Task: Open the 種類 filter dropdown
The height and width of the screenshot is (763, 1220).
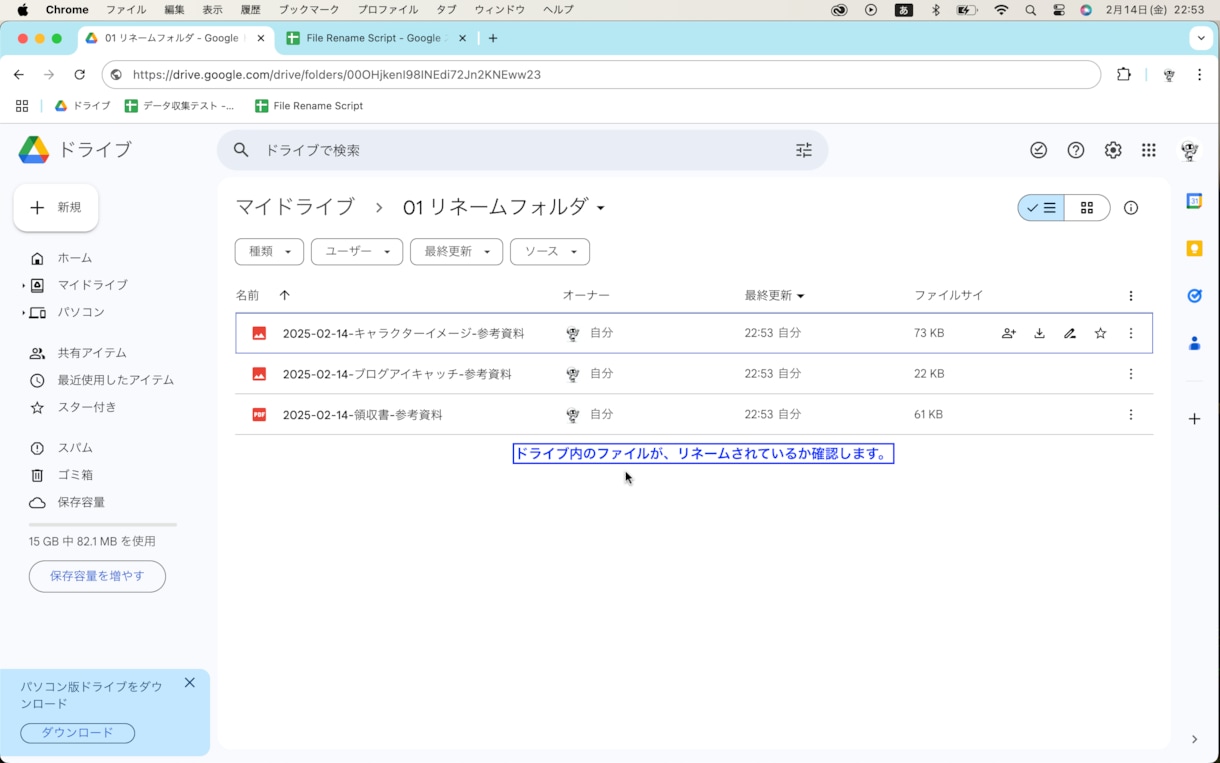Action: tap(269, 252)
